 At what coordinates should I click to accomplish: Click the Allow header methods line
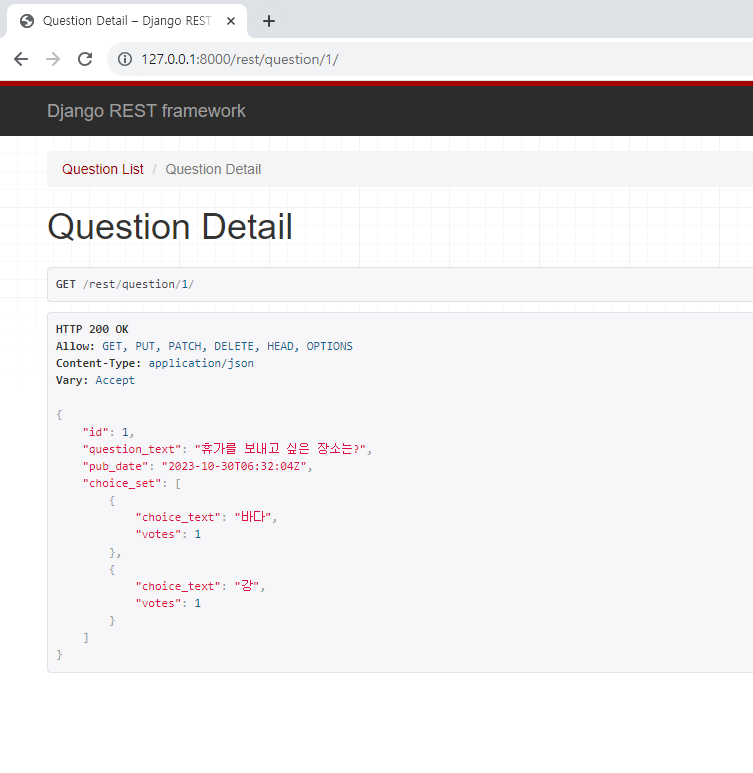point(204,346)
